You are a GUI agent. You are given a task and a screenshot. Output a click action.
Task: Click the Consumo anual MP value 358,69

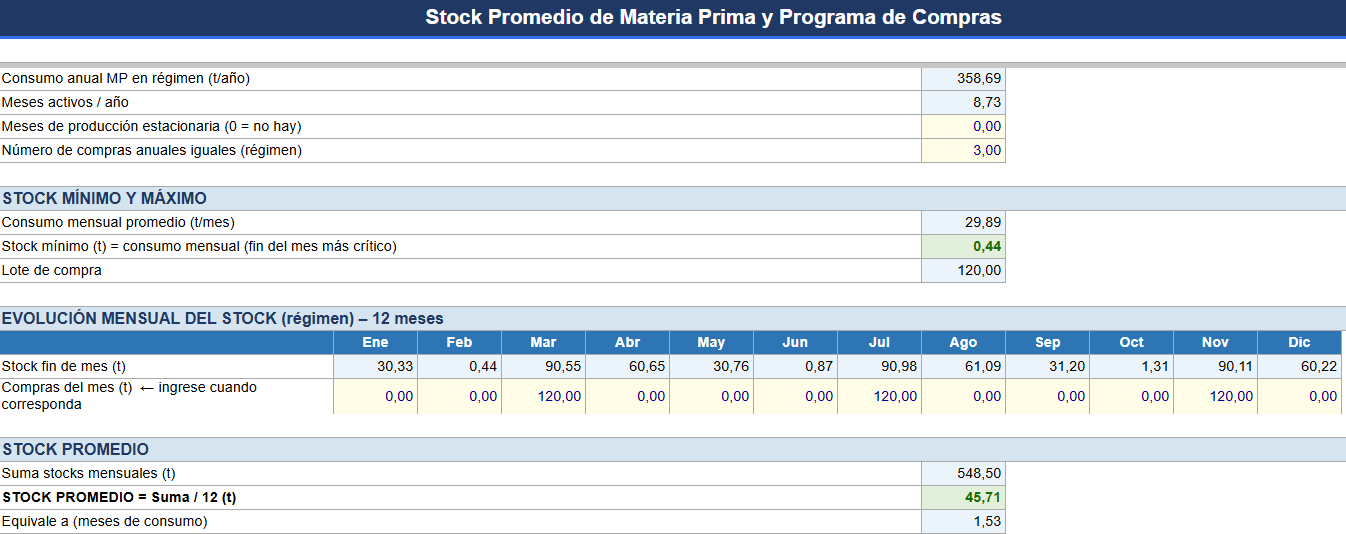tap(963, 79)
